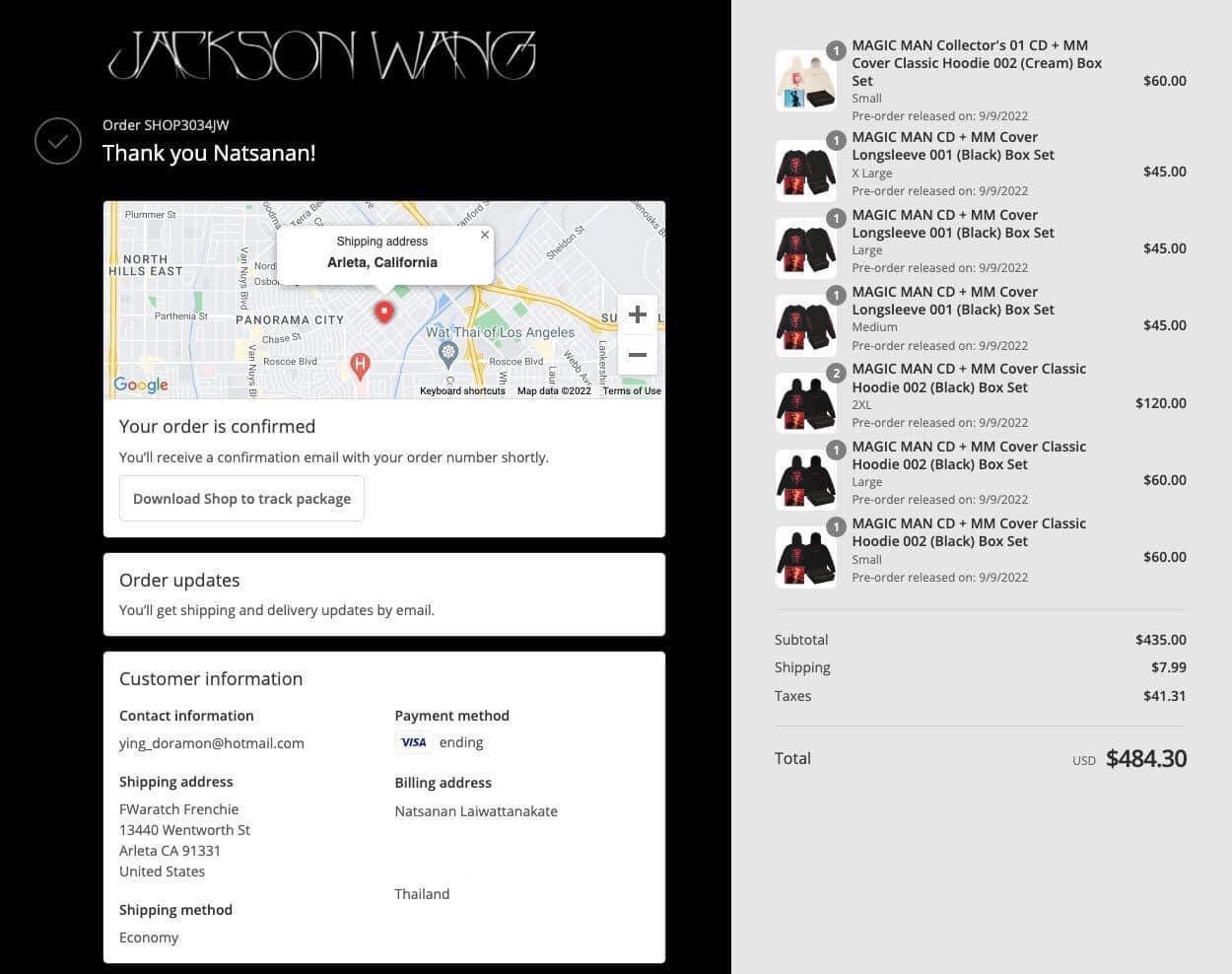
Task: Click the Google logo on the map
Action: point(141,384)
